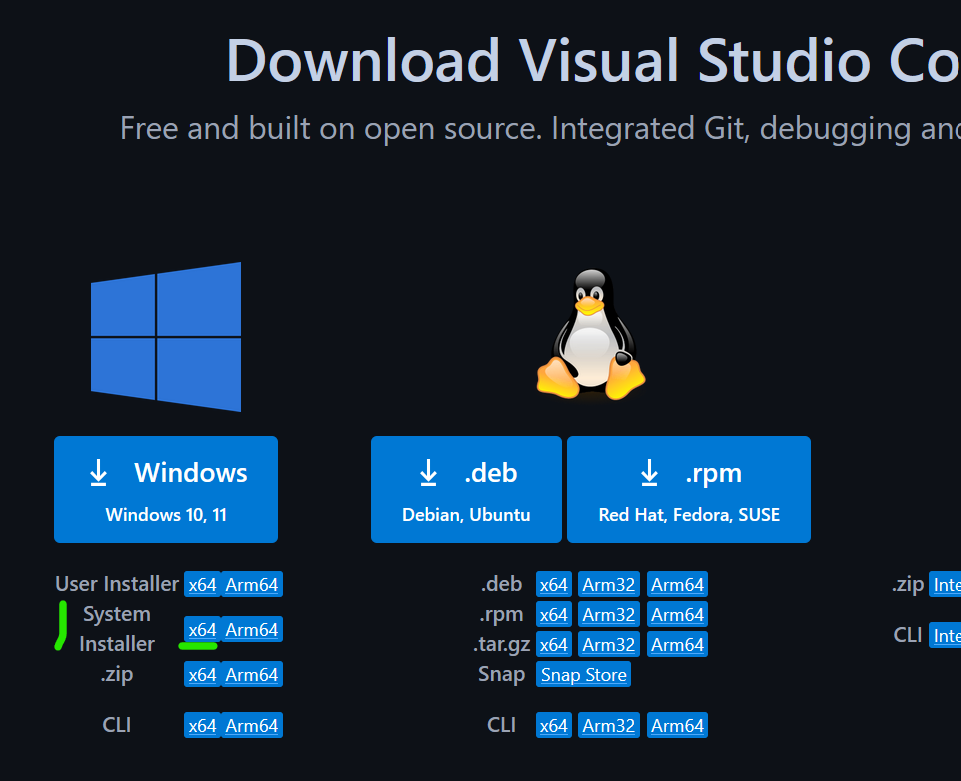Click the download arrow on .rpm button
Image resolution: width=961 pixels, height=781 pixels.
click(x=650, y=473)
